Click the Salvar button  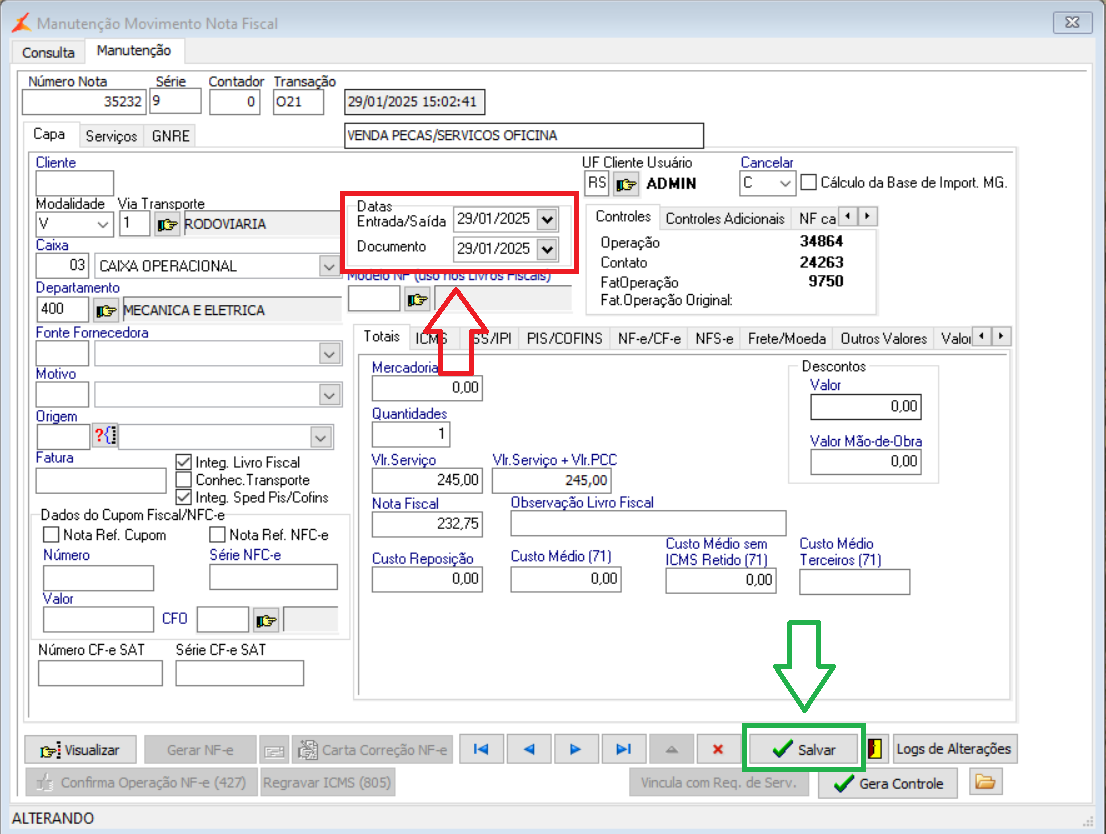(x=803, y=749)
